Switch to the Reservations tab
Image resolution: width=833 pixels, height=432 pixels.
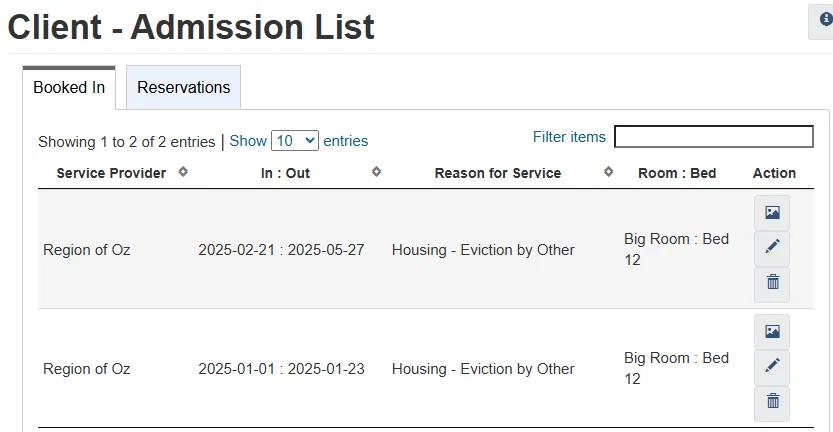(183, 87)
